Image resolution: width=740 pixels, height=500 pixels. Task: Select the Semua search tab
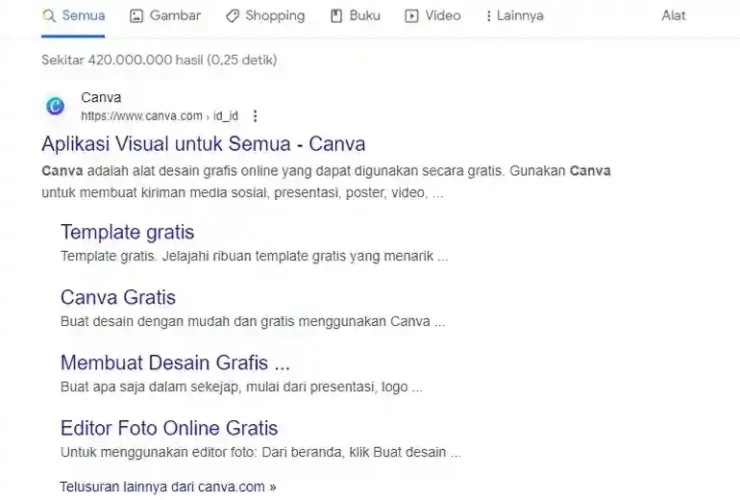point(73,16)
